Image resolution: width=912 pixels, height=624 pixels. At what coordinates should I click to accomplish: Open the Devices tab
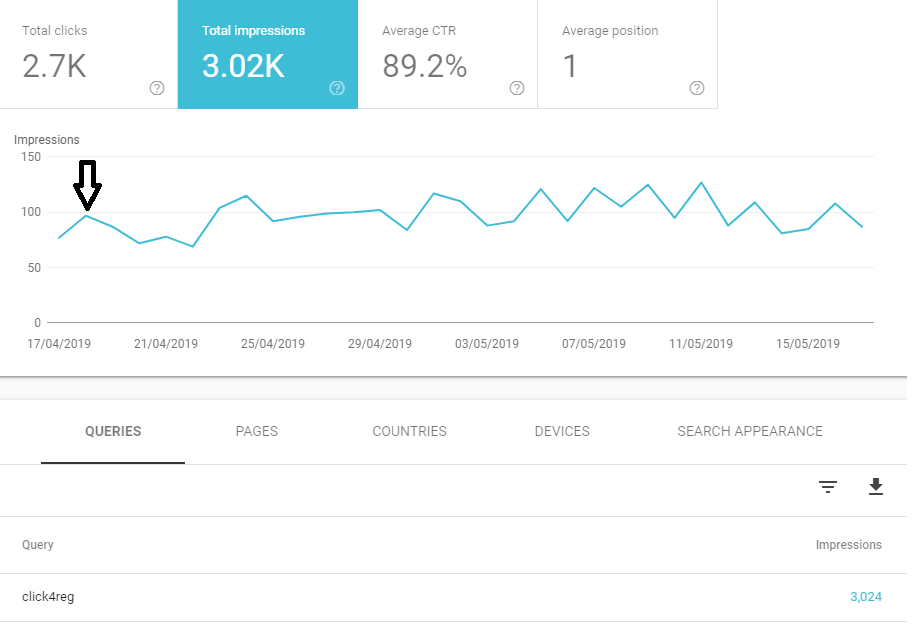tap(562, 432)
